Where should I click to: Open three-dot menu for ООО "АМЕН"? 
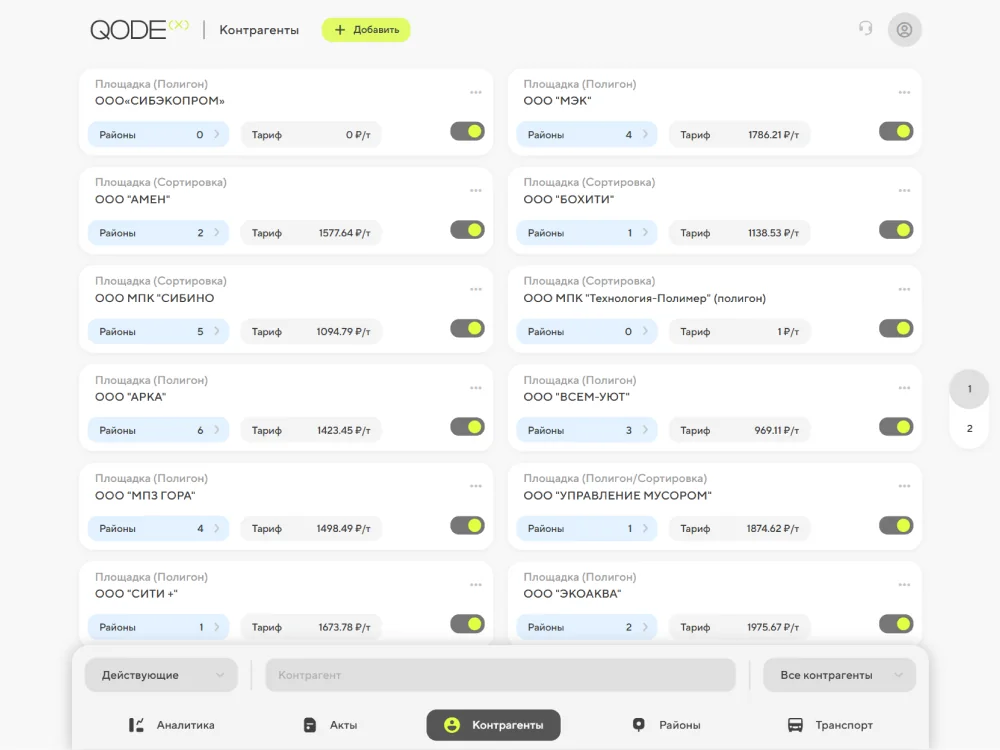click(476, 191)
